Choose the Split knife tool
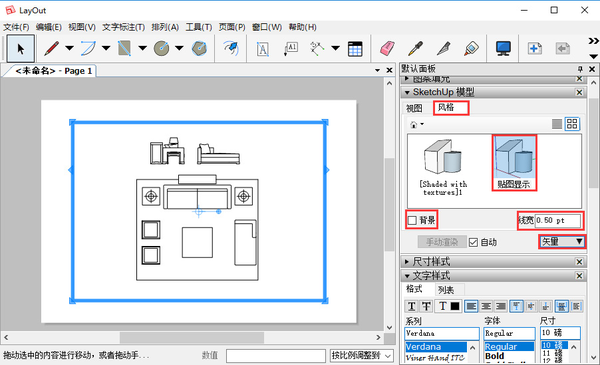 (x=444, y=49)
